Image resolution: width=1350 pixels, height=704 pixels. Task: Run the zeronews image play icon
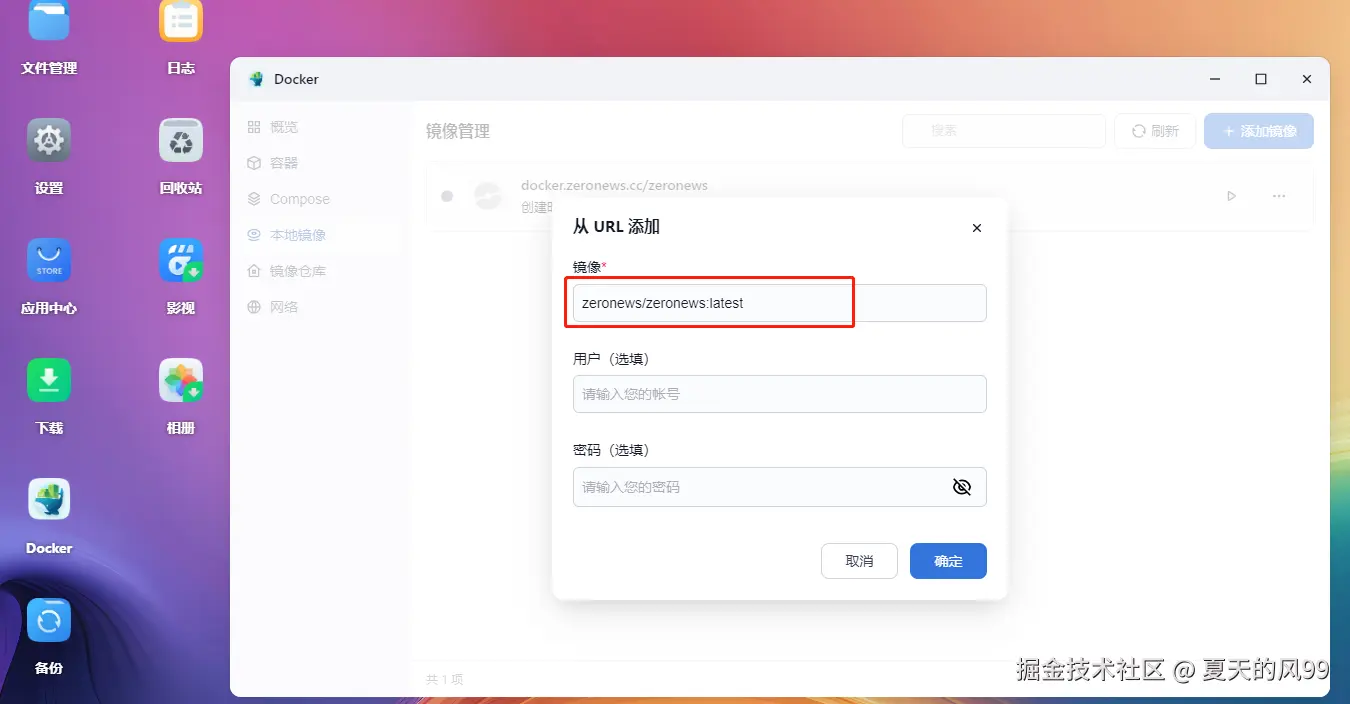pos(1232,196)
